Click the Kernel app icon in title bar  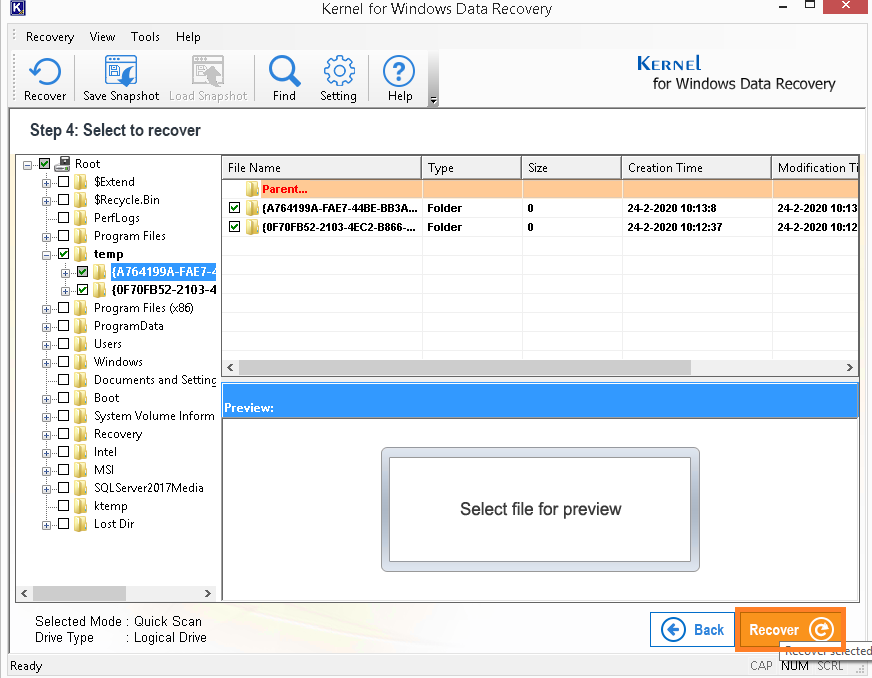click(18, 8)
